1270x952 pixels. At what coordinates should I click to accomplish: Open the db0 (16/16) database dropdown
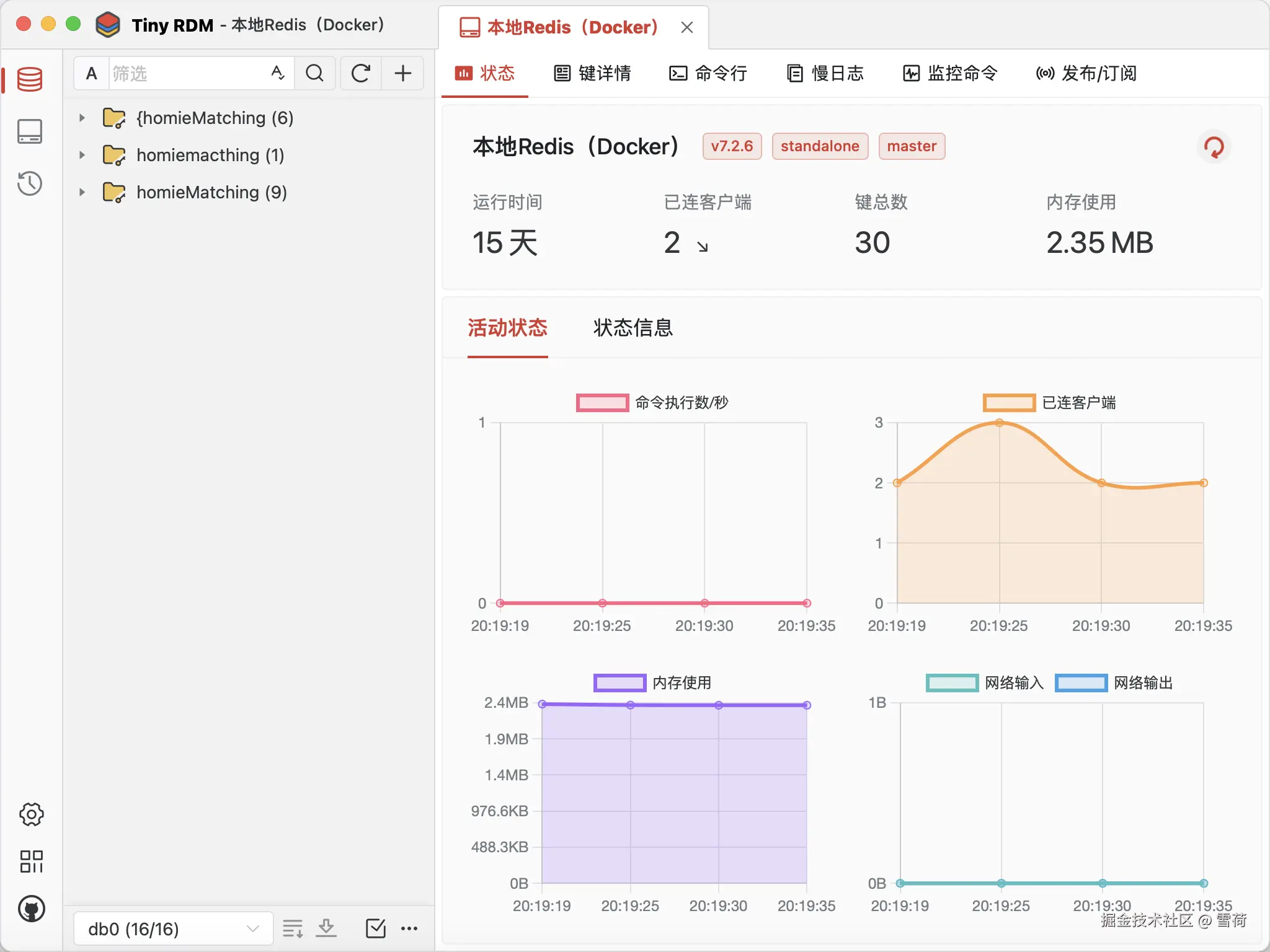(173, 928)
